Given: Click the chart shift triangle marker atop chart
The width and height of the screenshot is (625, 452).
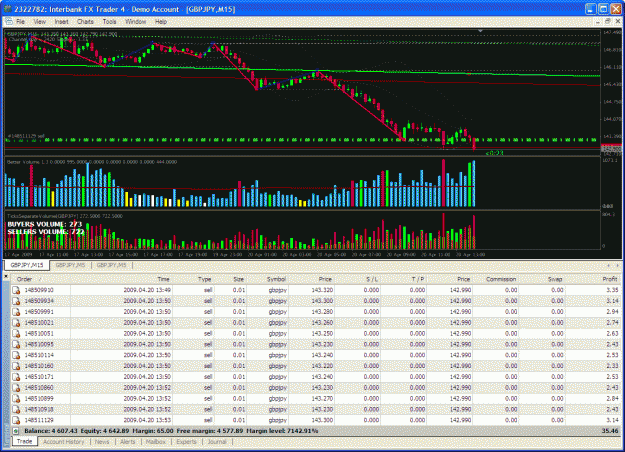Looking at the screenshot, I should tap(480, 31).
